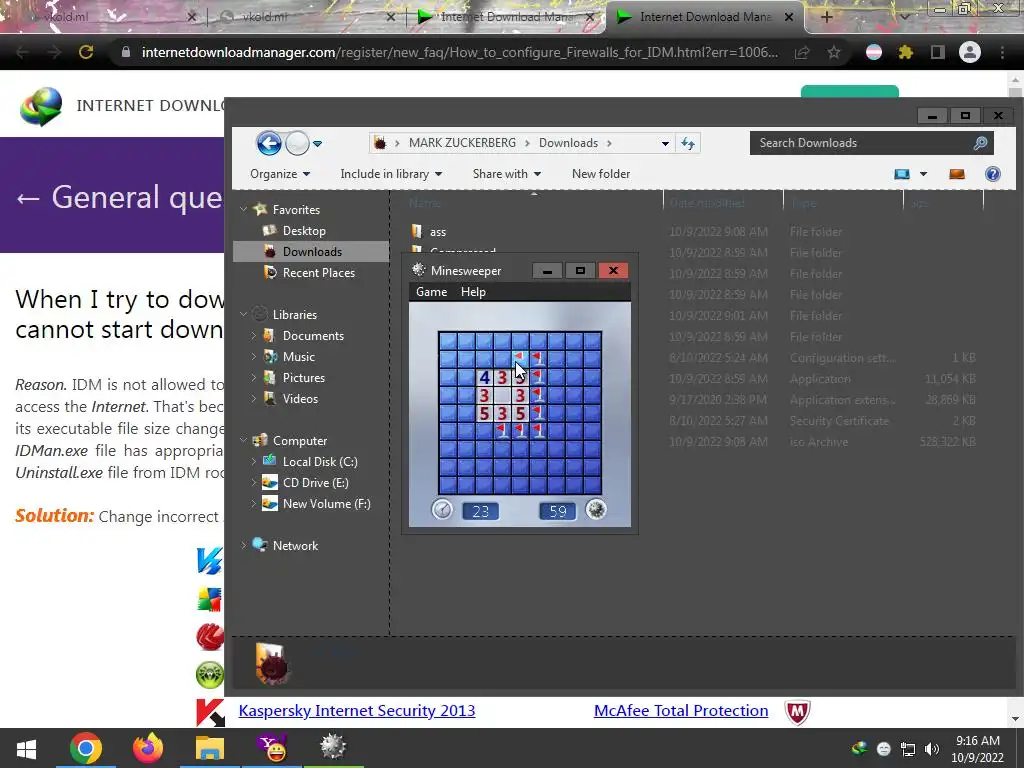1024x768 pixels.
Task: Refresh the Downloads folder view
Action: point(688,143)
